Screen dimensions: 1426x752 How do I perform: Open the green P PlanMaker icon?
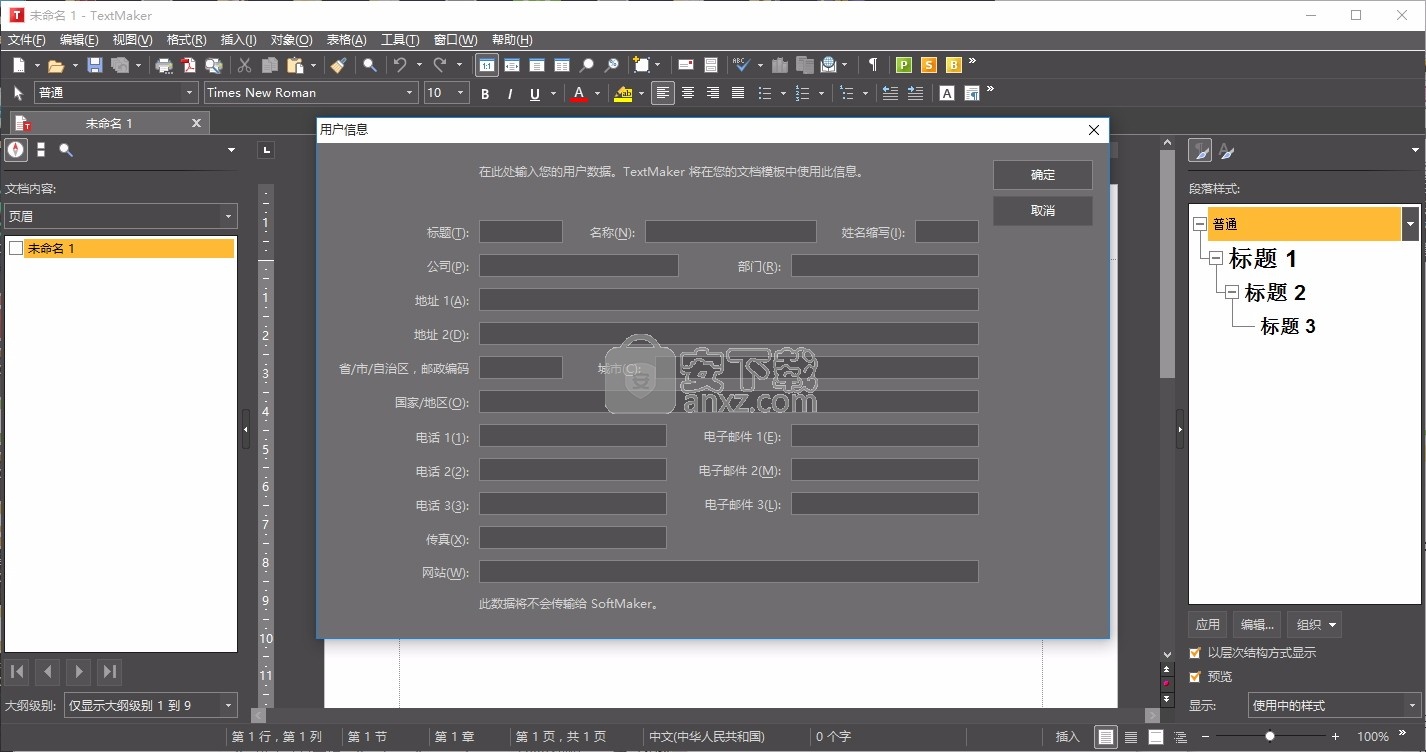click(904, 65)
